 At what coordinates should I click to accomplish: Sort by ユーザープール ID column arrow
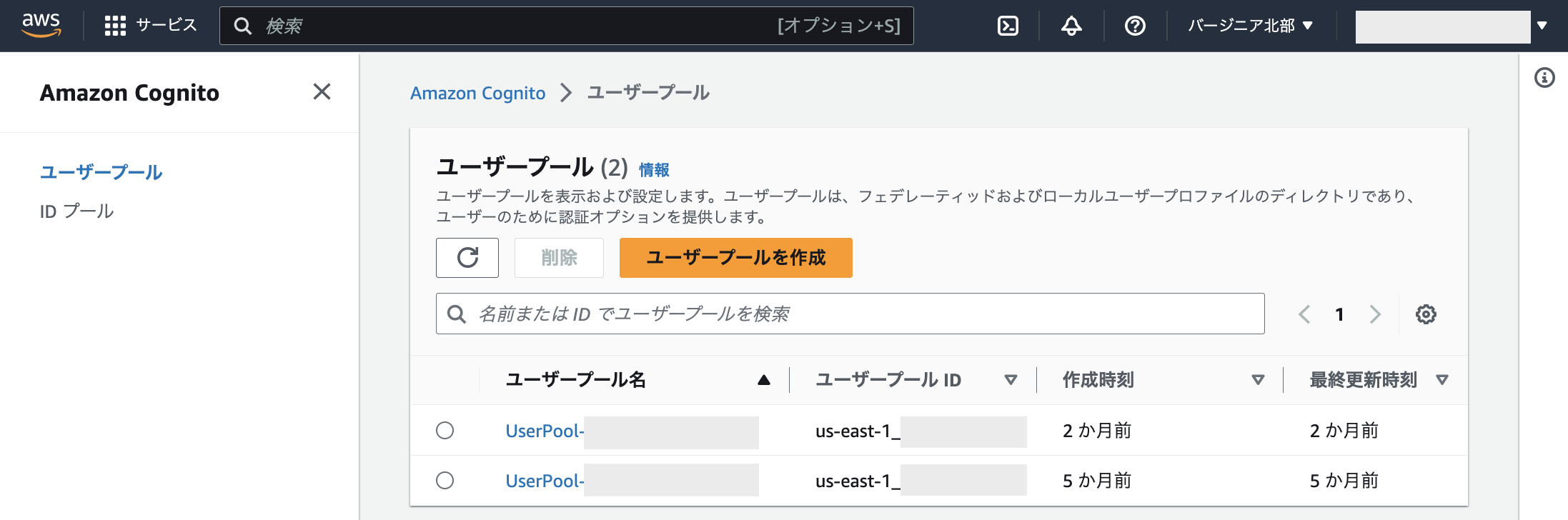[x=1011, y=380]
